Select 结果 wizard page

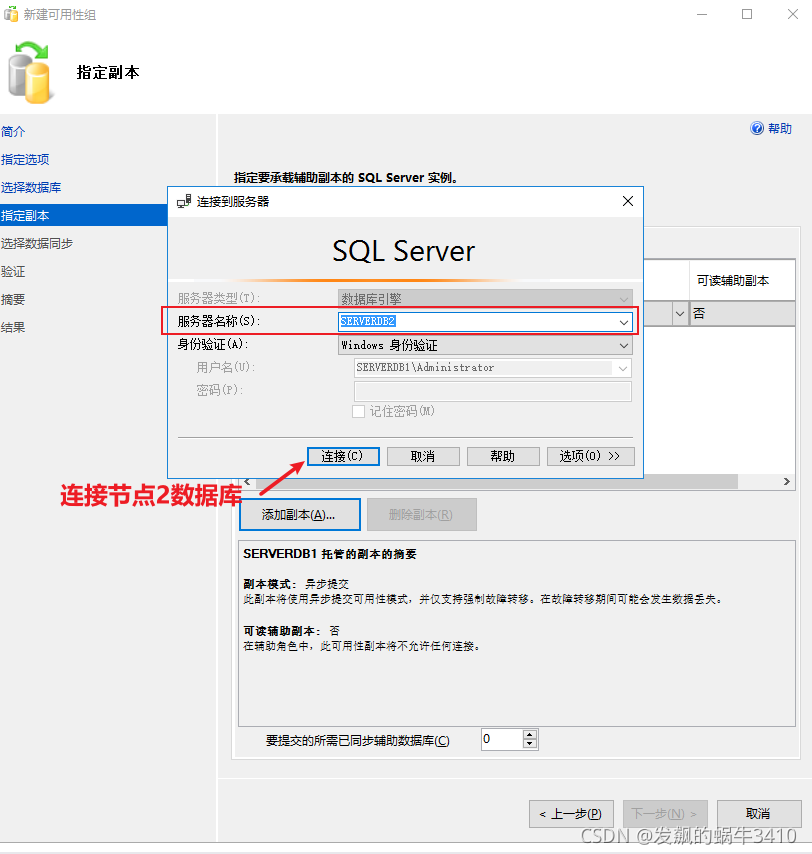click(x=13, y=327)
